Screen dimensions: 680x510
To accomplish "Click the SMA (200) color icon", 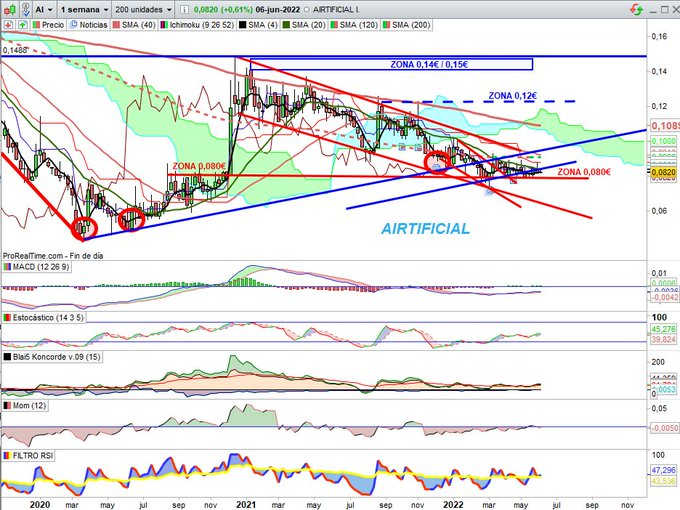I will [386, 25].
